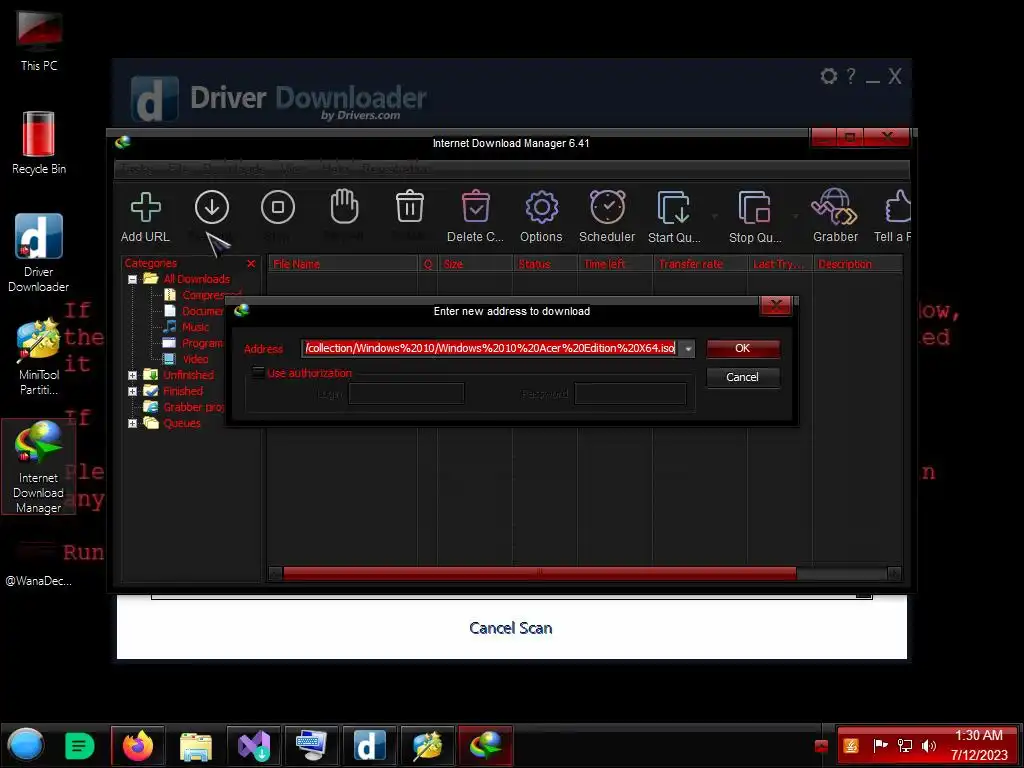Screen dimensions: 1024x768
Task: Click the Login input field
Action: point(406,394)
